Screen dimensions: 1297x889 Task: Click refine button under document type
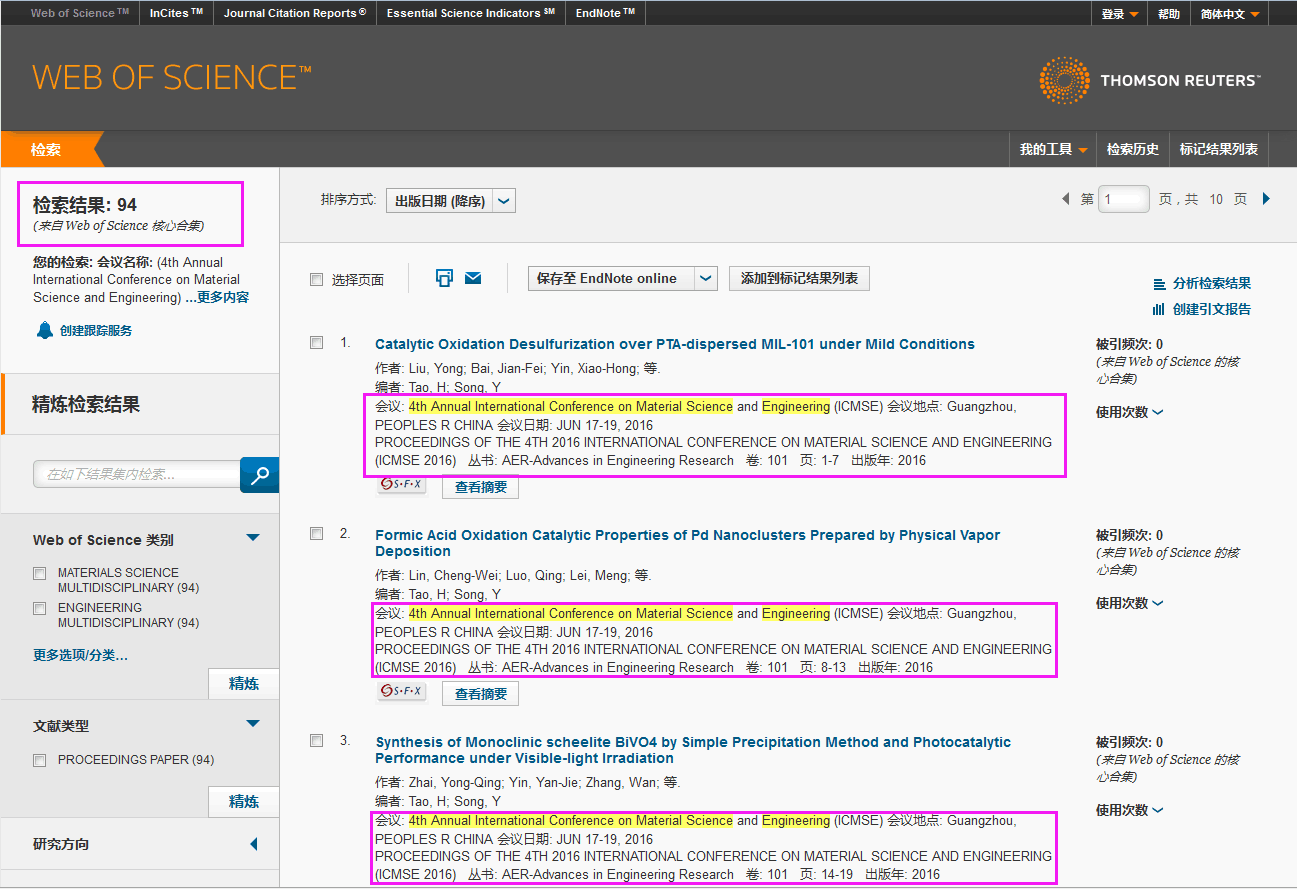pos(243,802)
